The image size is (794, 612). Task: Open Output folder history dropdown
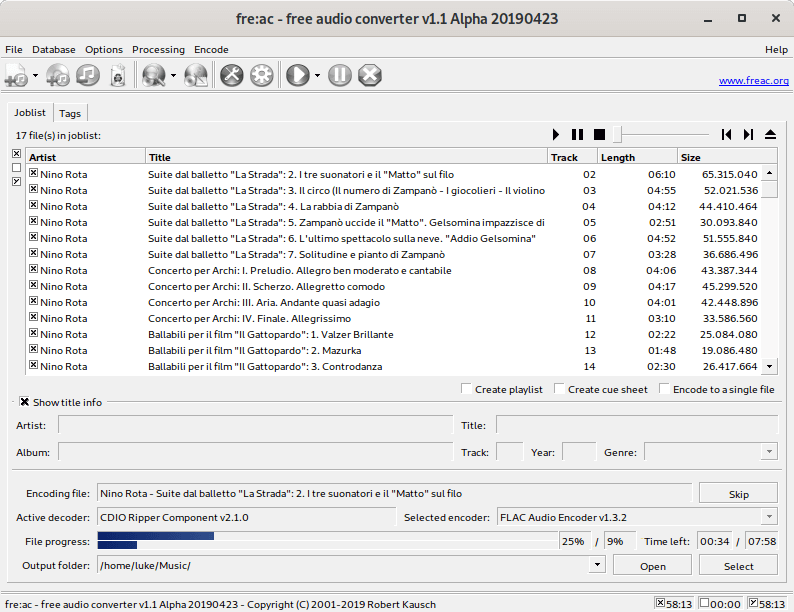click(598, 564)
